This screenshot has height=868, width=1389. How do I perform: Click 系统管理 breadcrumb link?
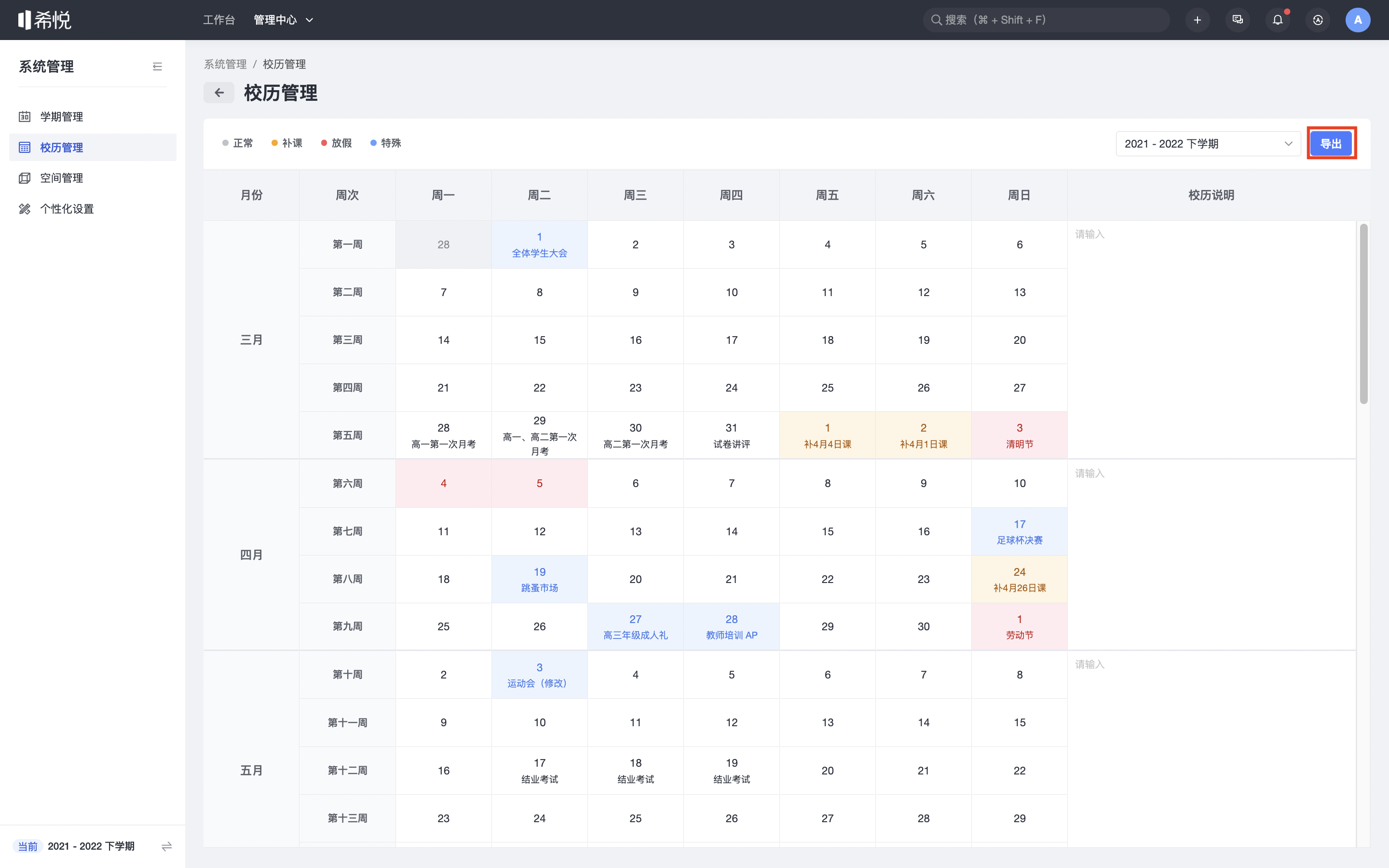(225, 64)
